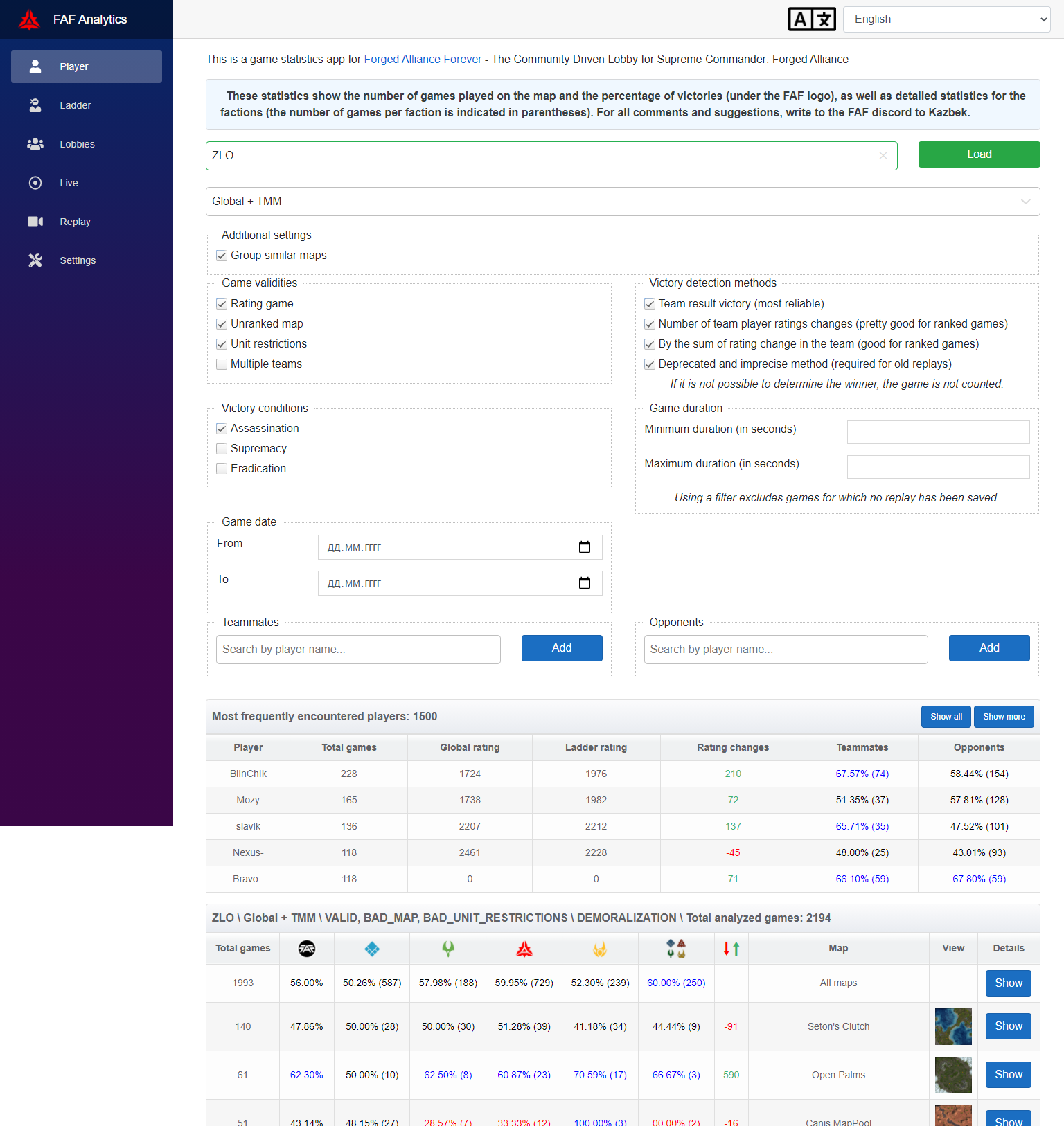Click the Show all button
The height and width of the screenshot is (1126, 1064).
coord(946,717)
